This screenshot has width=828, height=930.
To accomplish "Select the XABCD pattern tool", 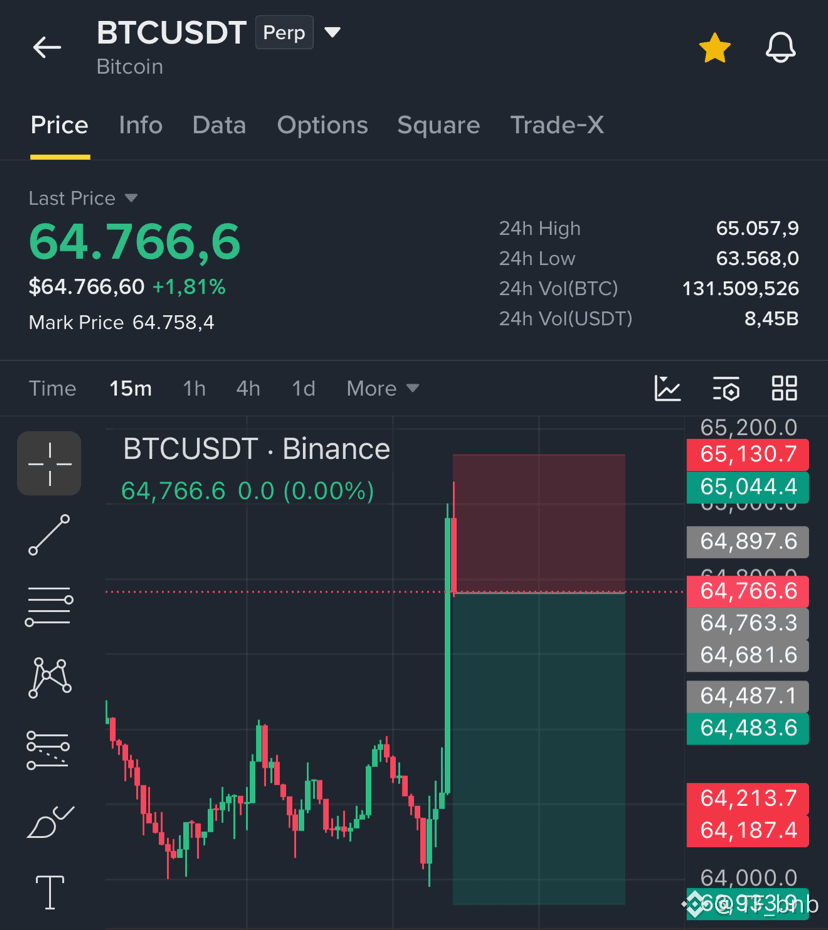I will point(50,677).
